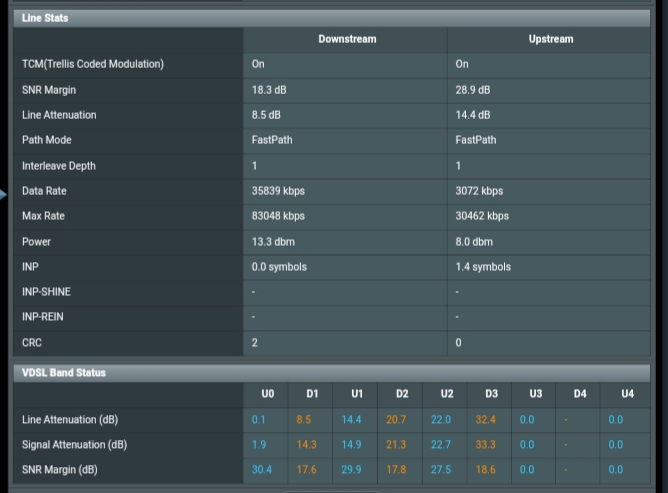Click the SNR Margin downstream value 18.3 dB

[269, 90]
